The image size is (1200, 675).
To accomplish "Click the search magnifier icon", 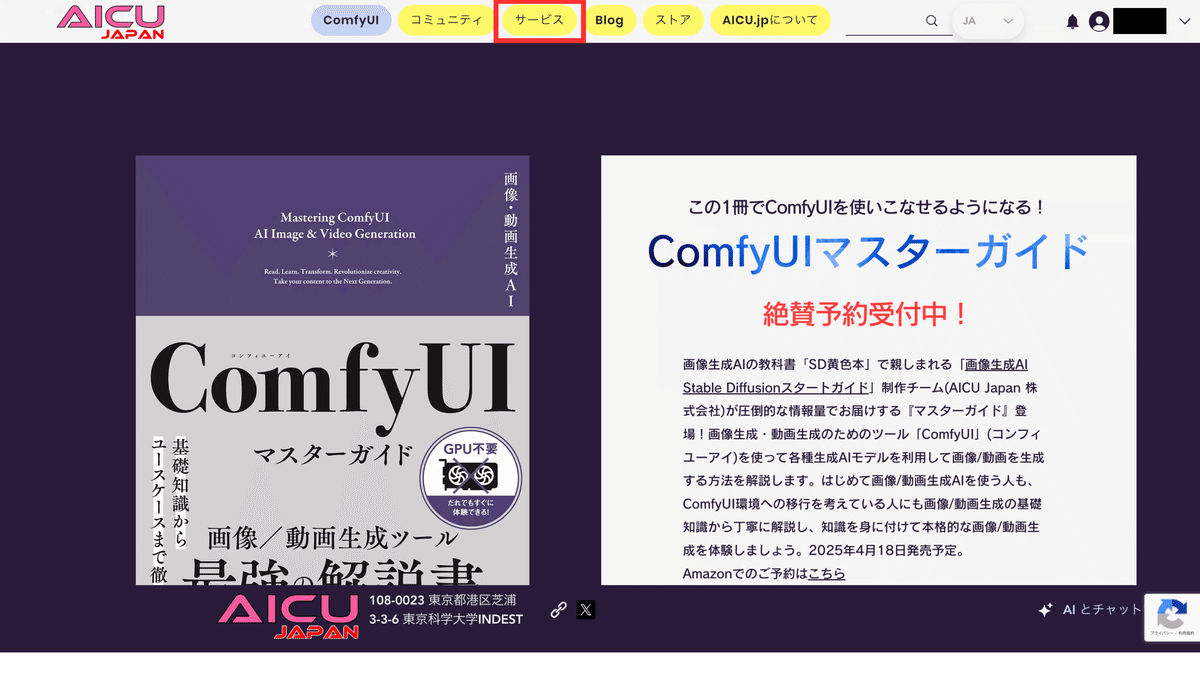I will click(932, 21).
